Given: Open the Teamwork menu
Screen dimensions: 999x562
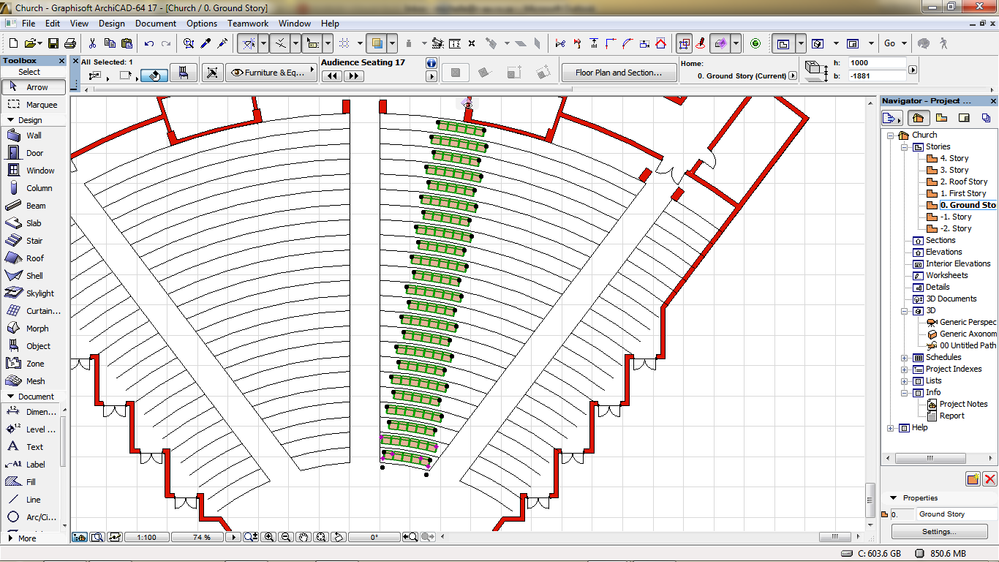Looking at the screenshot, I should pos(247,23).
